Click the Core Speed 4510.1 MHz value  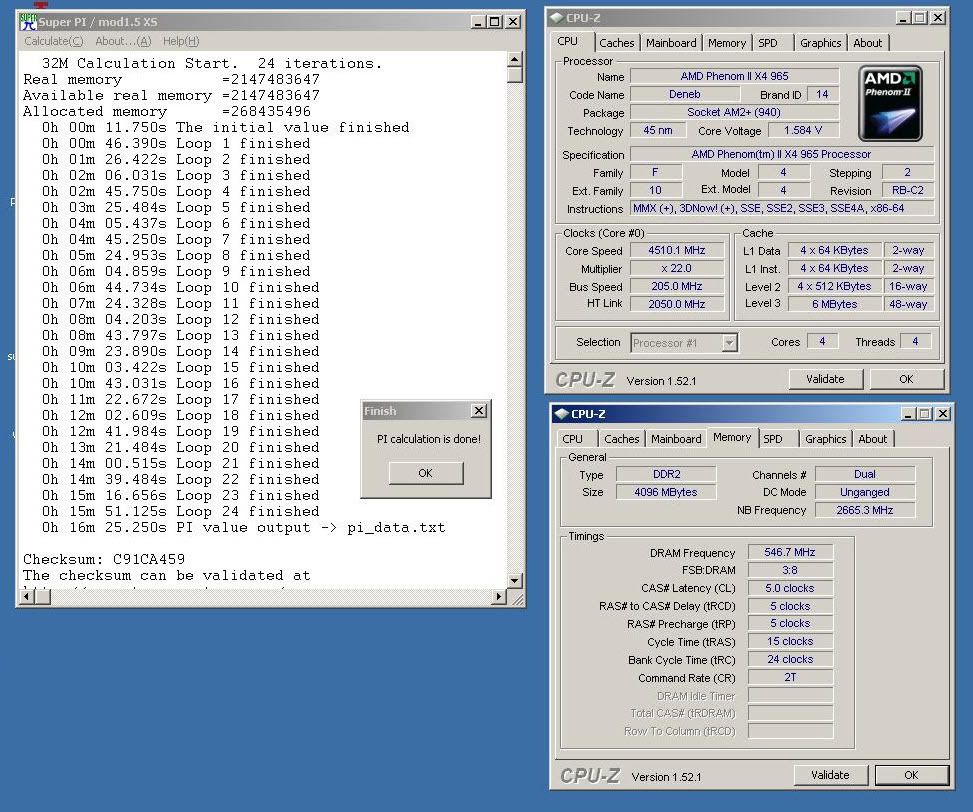coord(677,250)
